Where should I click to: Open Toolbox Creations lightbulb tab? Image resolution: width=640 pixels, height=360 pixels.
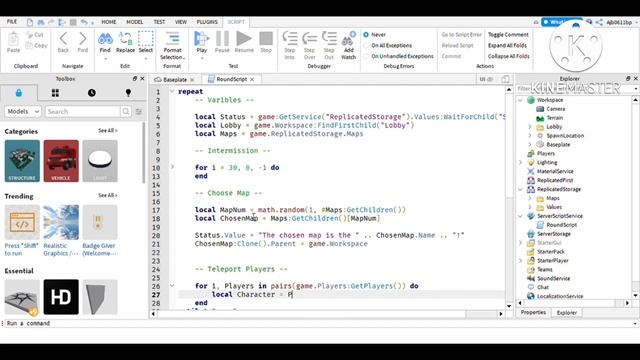128,93
